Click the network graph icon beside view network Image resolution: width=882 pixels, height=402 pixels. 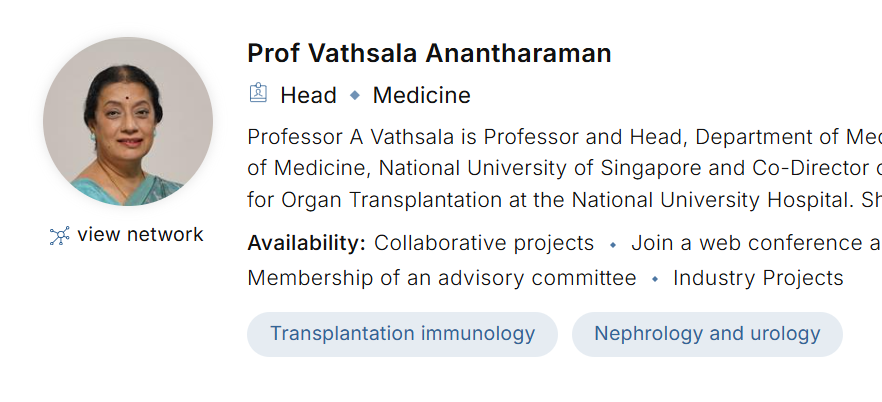59,236
